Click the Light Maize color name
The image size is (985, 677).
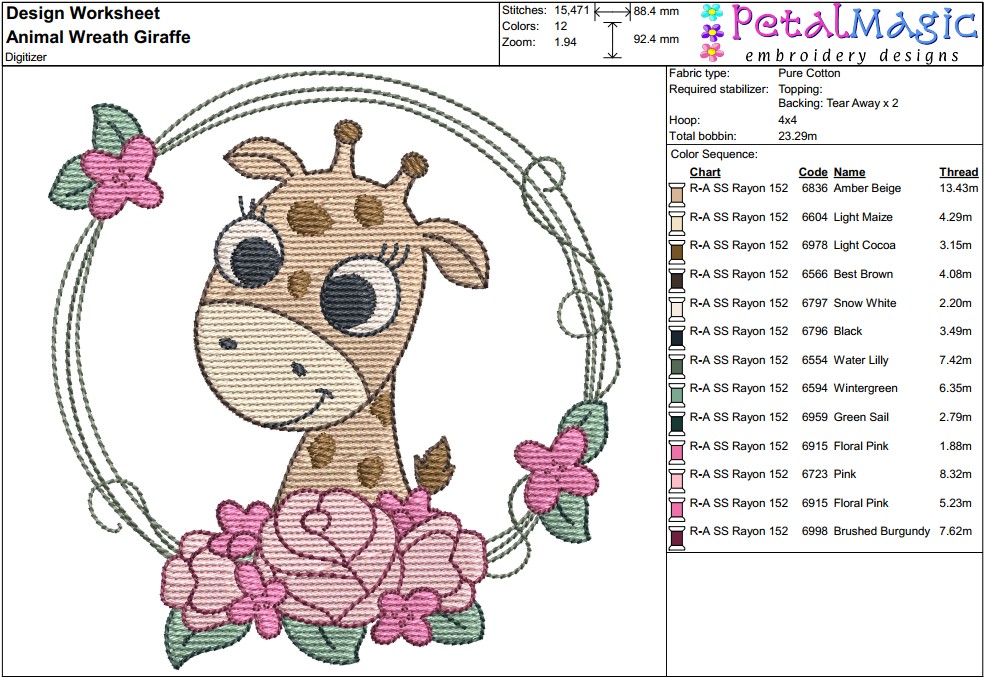(863, 217)
